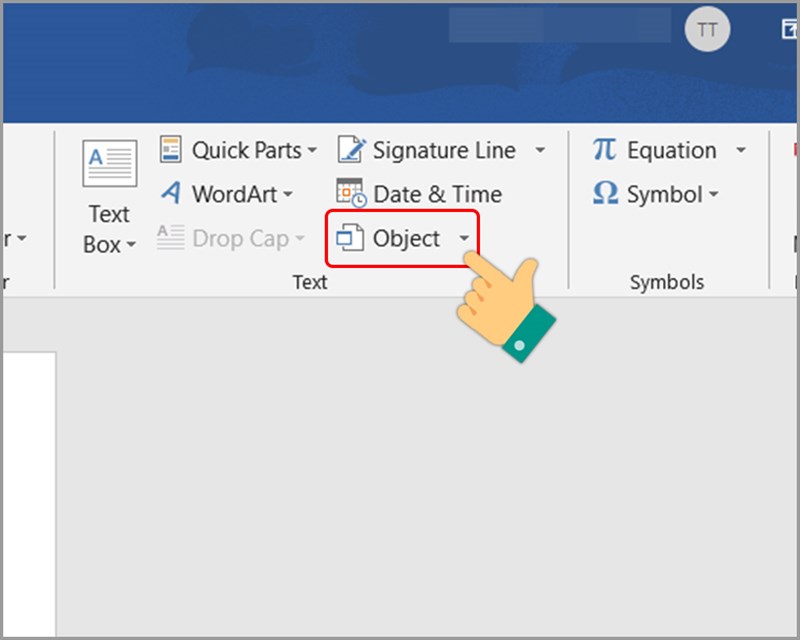The width and height of the screenshot is (800, 640).
Task: Click the Object icon in Text group
Action: click(350, 238)
